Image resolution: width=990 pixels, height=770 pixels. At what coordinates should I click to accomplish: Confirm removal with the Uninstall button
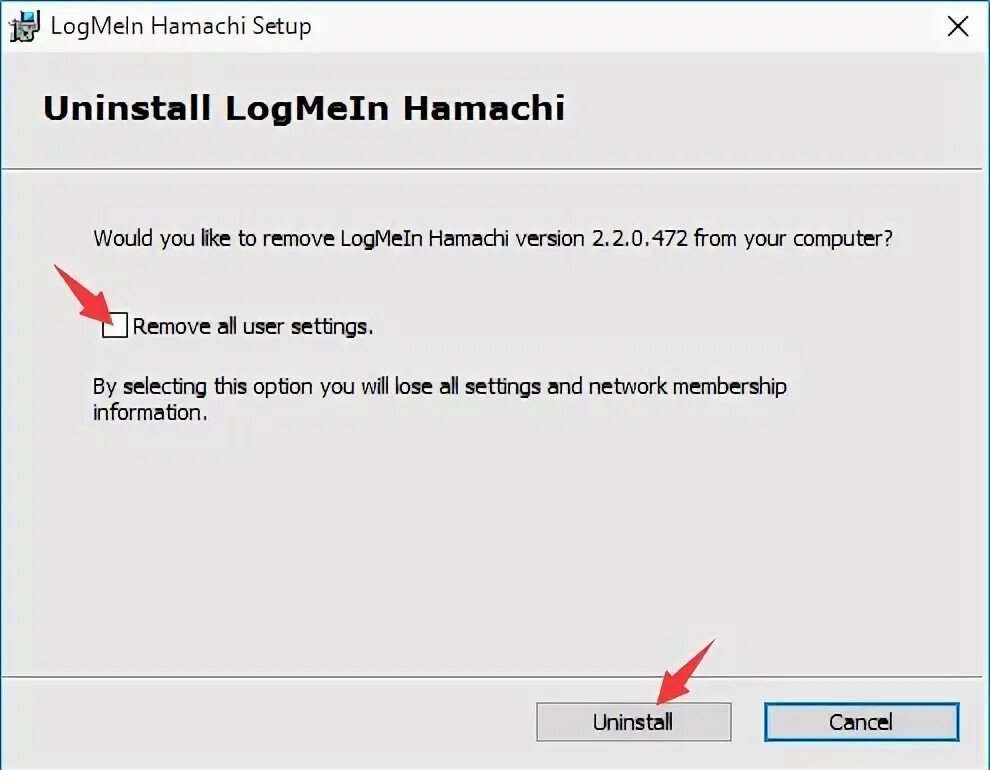[x=634, y=721]
